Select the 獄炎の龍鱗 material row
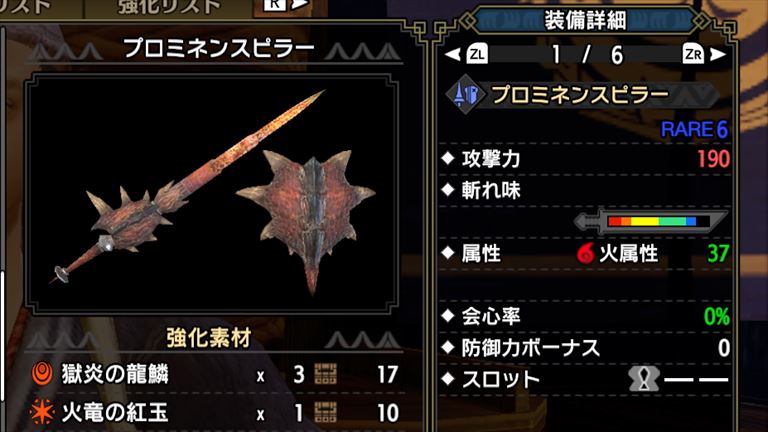This screenshot has height=432, width=768. click(214, 374)
